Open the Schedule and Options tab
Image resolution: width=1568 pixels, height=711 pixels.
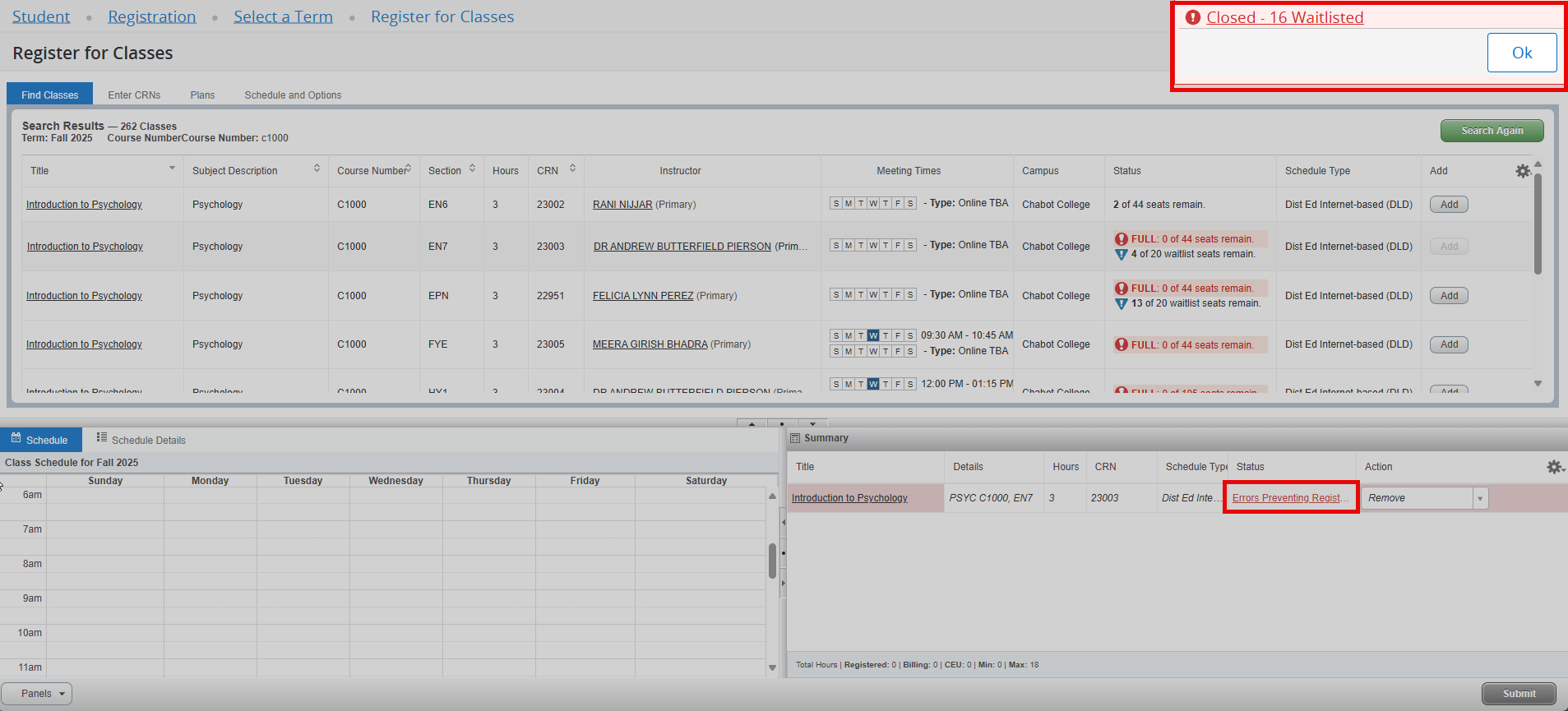pyautogui.click(x=293, y=95)
